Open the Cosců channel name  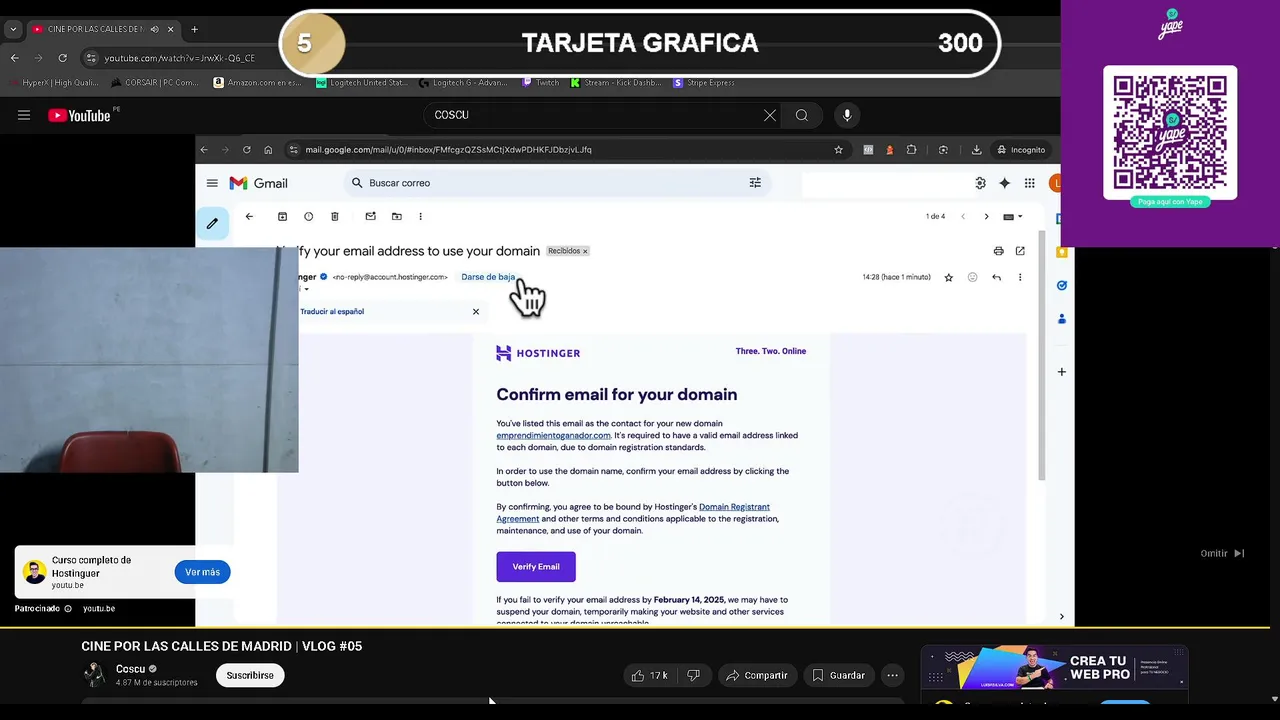[130, 669]
